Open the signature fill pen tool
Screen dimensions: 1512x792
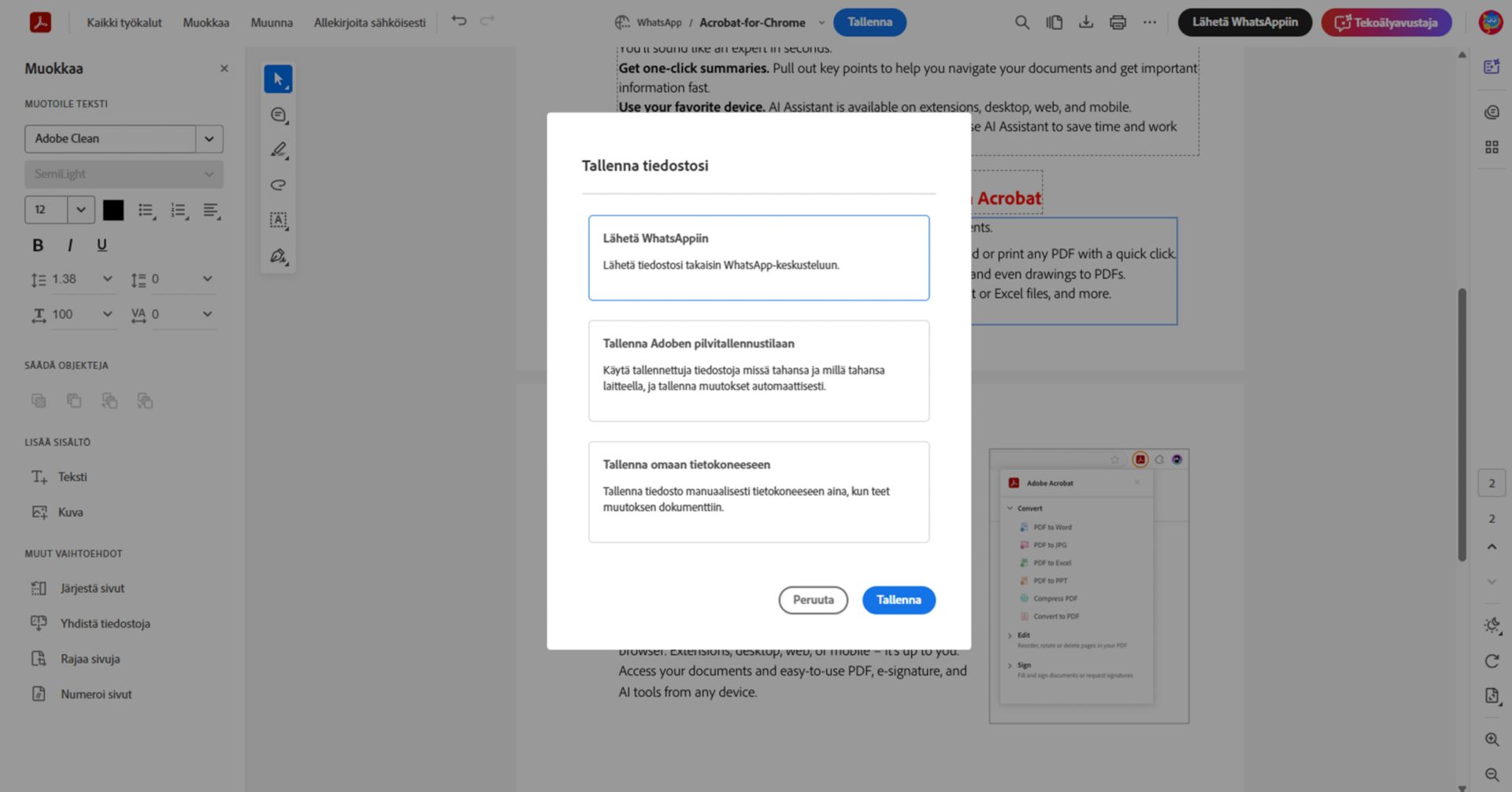[x=278, y=256]
